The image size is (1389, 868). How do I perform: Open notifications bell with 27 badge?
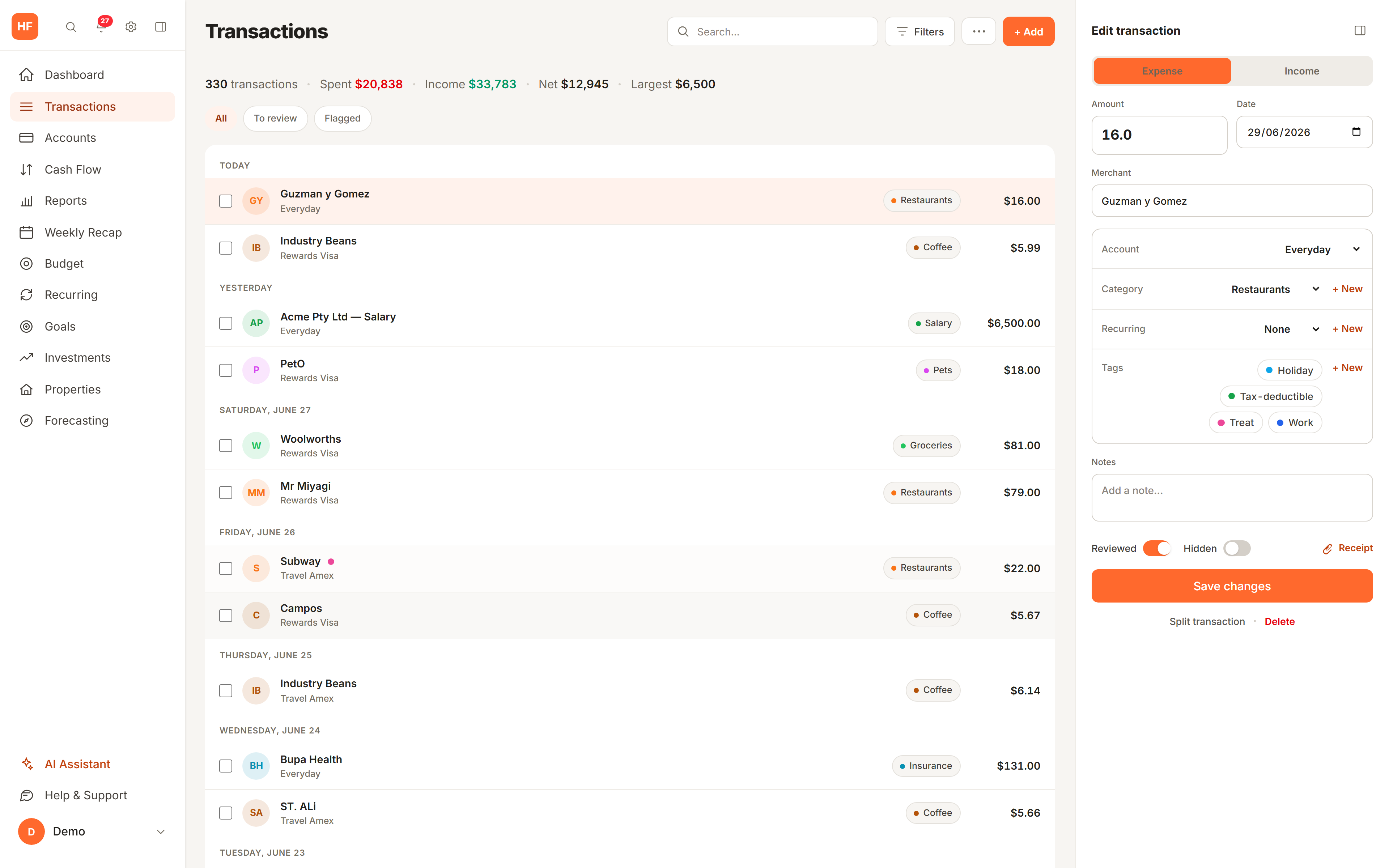pyautogui.click(x=101, y=26)
